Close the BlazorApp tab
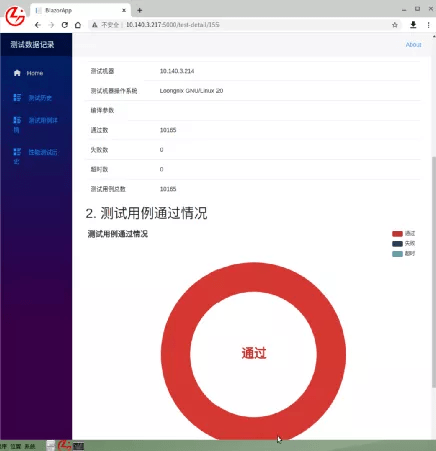The width and height of the screenshot is (436, 451). pos(124,10)
